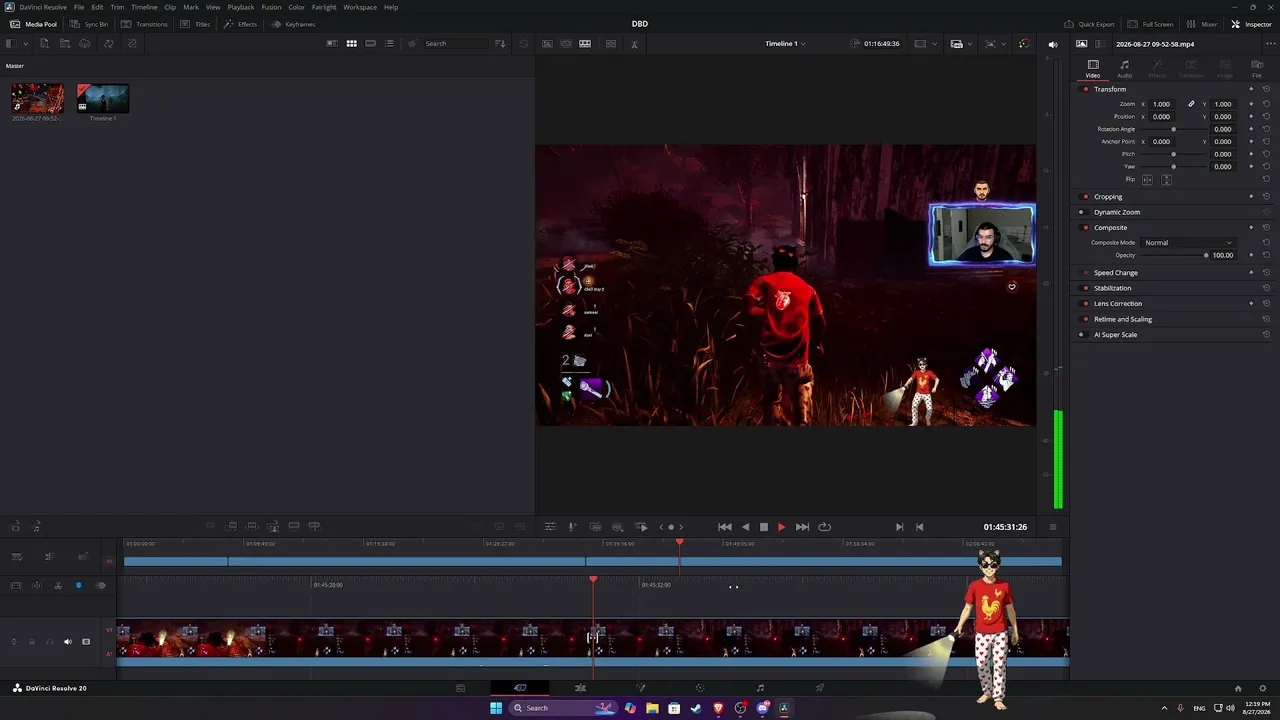Reset the Transform section
The image size is (1280, 720).
click(1266, 89)
